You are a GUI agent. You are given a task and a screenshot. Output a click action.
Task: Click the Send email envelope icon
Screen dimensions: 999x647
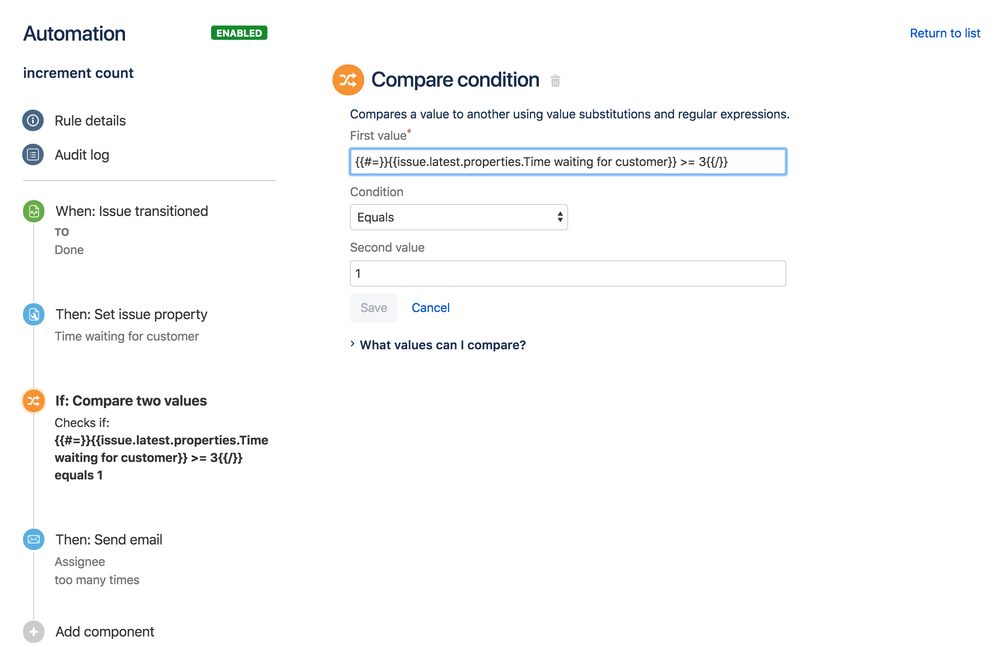coord(33,539)
